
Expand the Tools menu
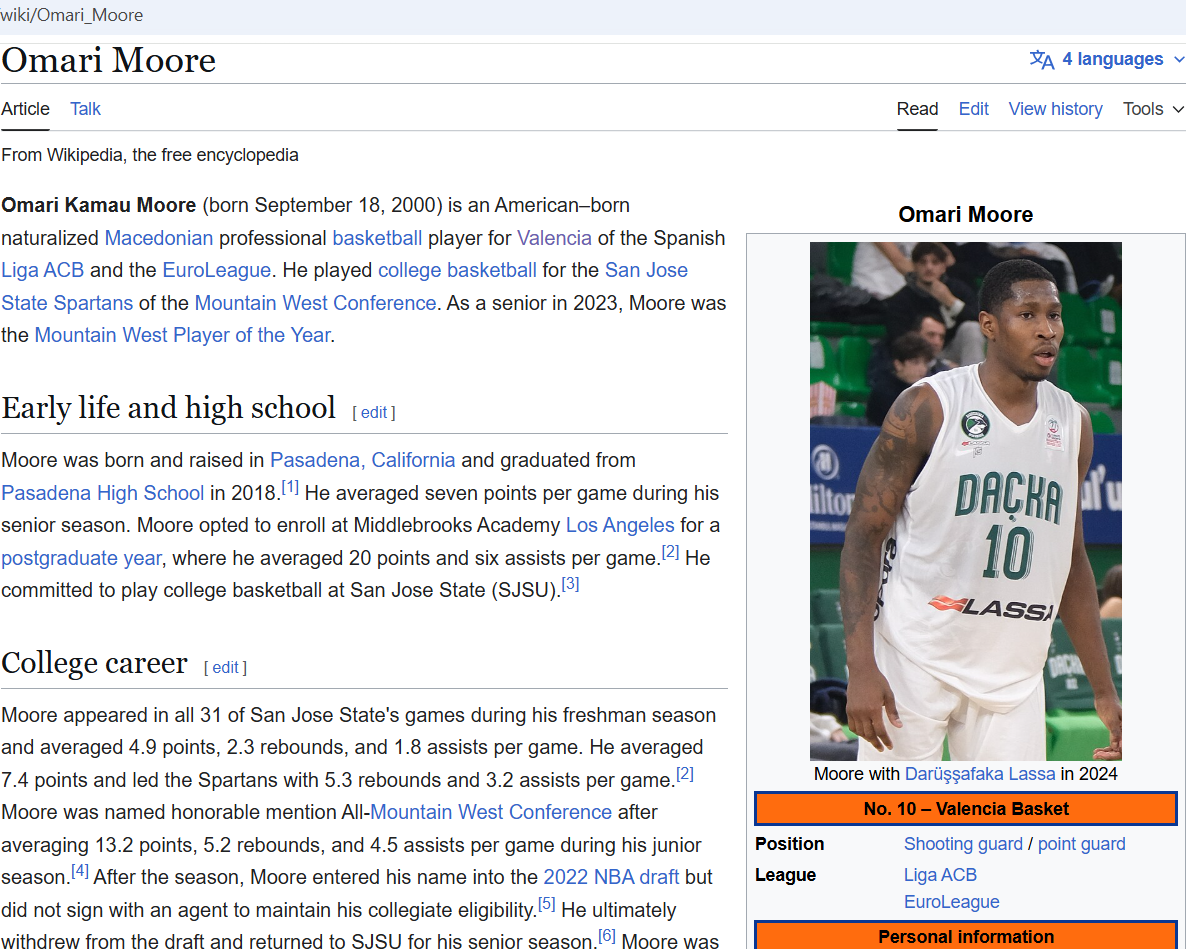[1152, 109]
